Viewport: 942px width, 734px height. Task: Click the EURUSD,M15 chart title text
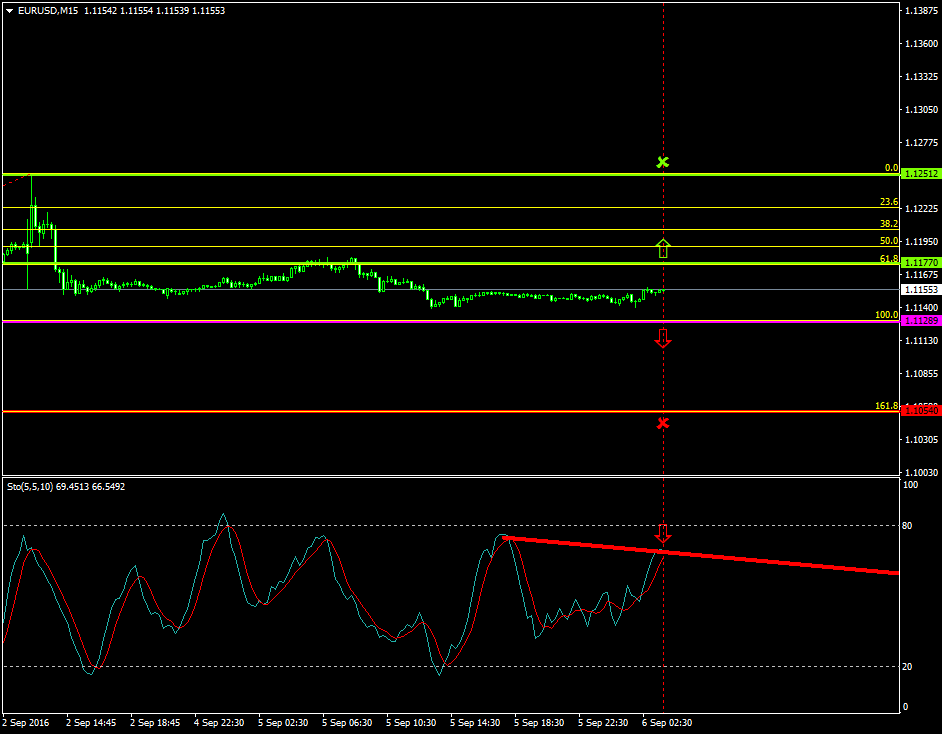pyautogui.click(x=48, y=11)
